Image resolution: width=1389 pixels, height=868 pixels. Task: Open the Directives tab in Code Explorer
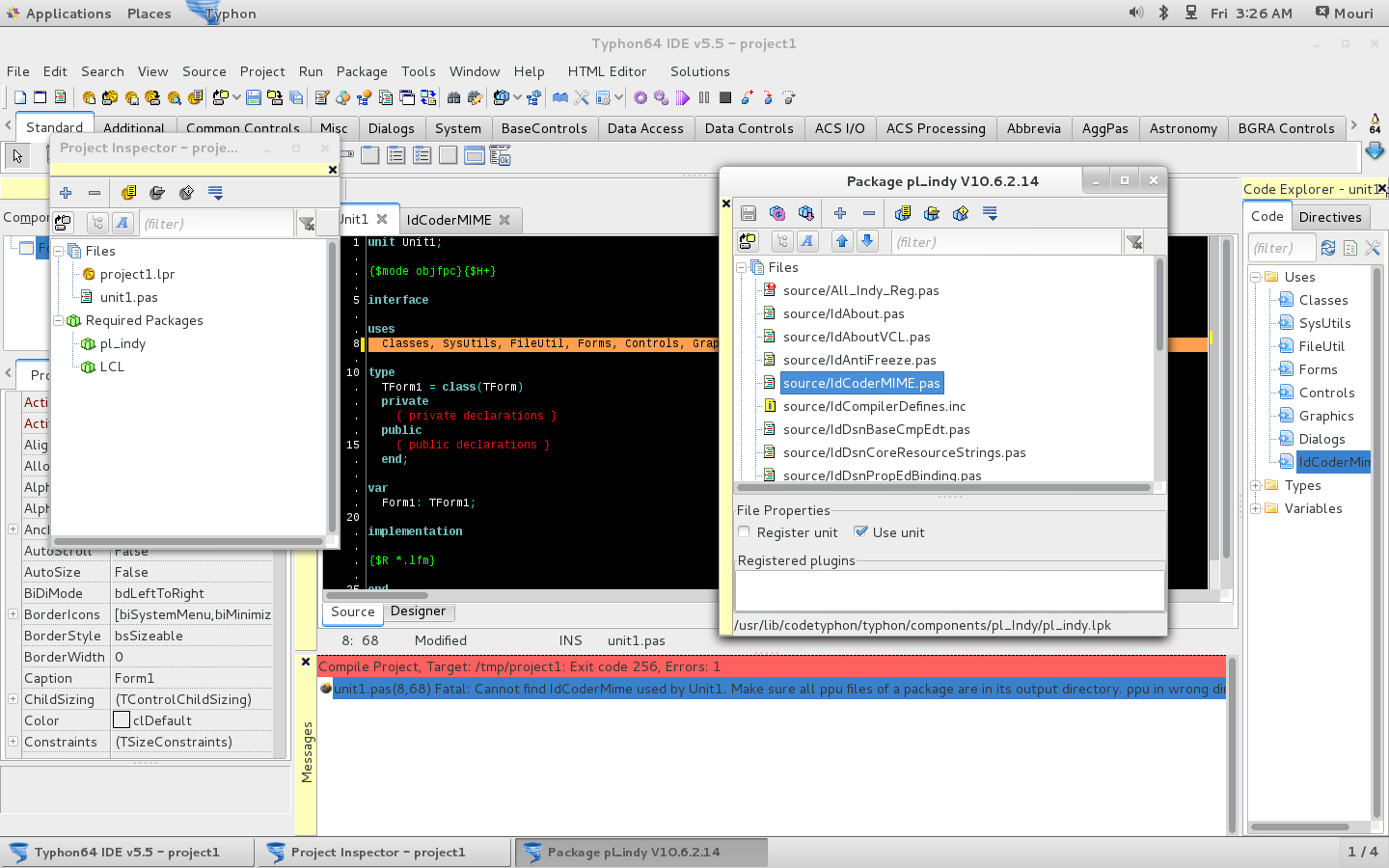pos(1330,217)
